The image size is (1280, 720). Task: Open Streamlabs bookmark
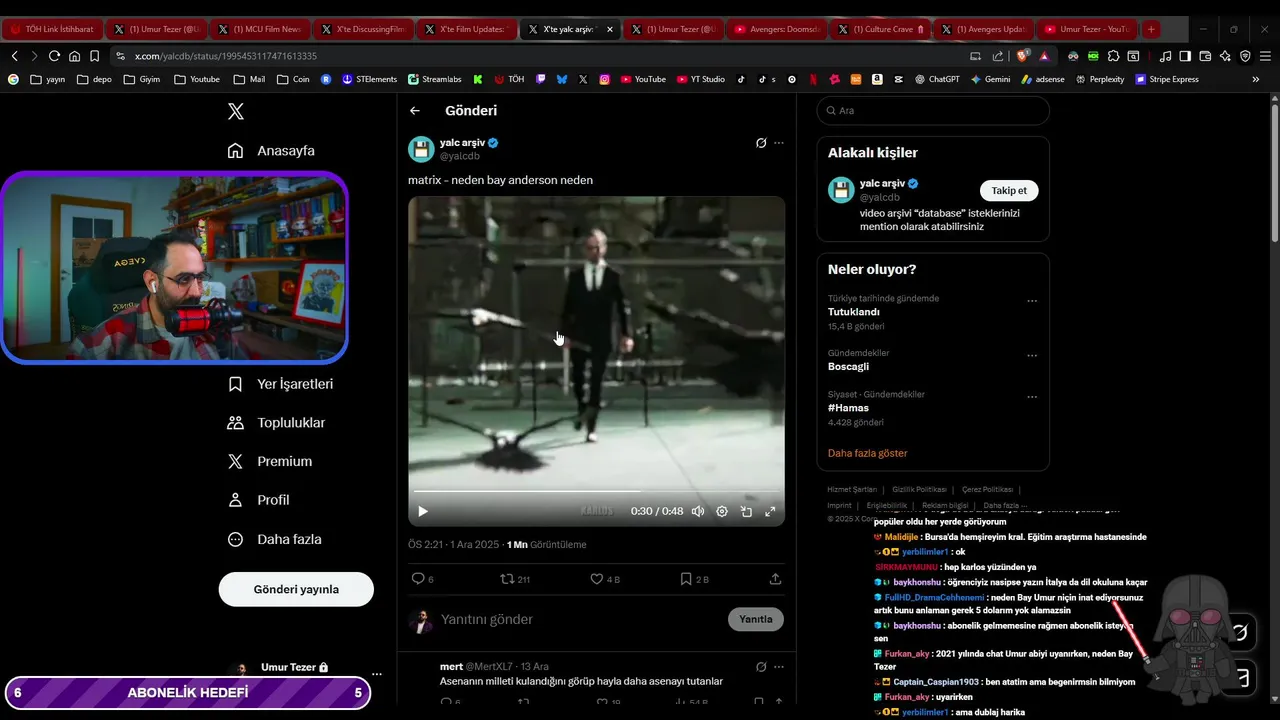point(433,79)
